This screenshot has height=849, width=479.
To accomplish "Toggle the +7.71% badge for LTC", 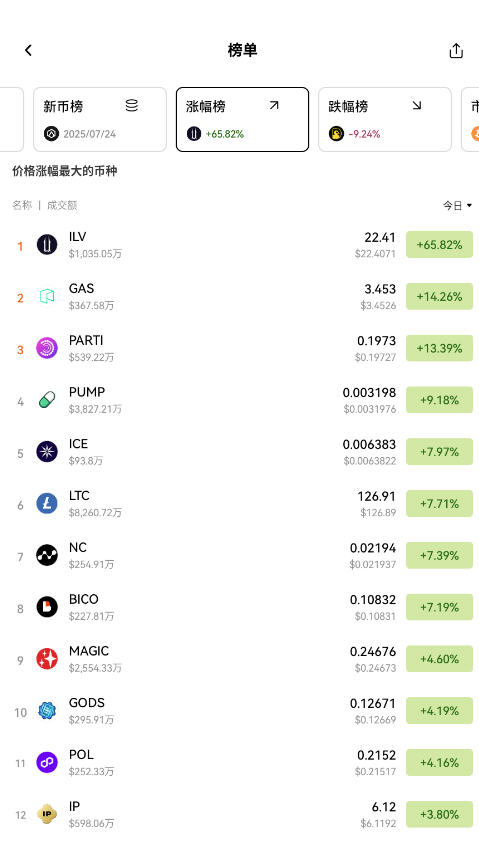I will (x=439, y=504).
